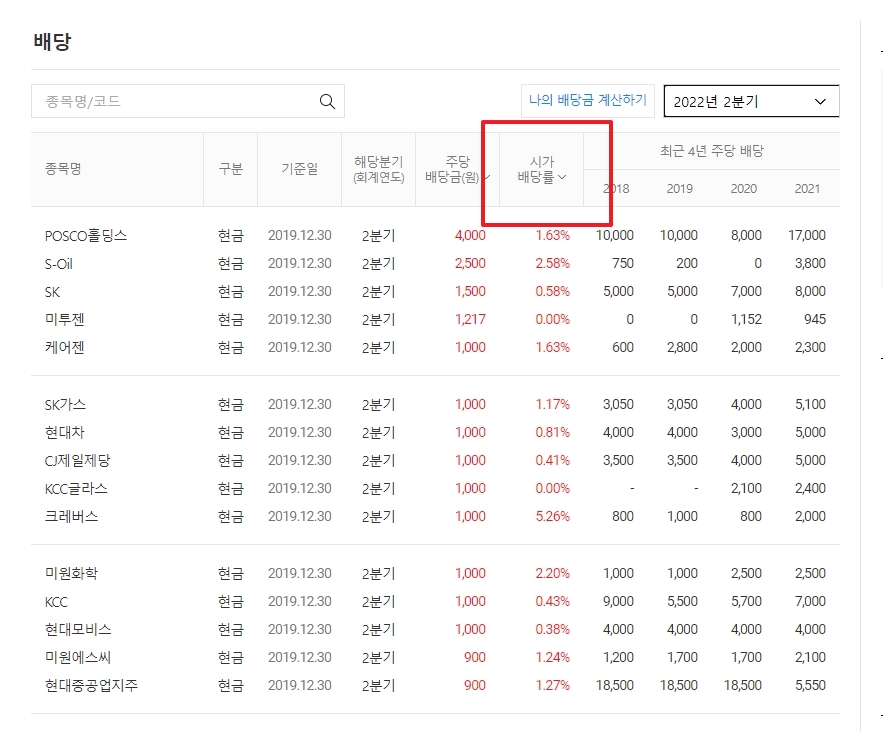Select 현대중공업지주 yield 1.27%
This screenshot has width=883, height=731.
coord(552,685)
